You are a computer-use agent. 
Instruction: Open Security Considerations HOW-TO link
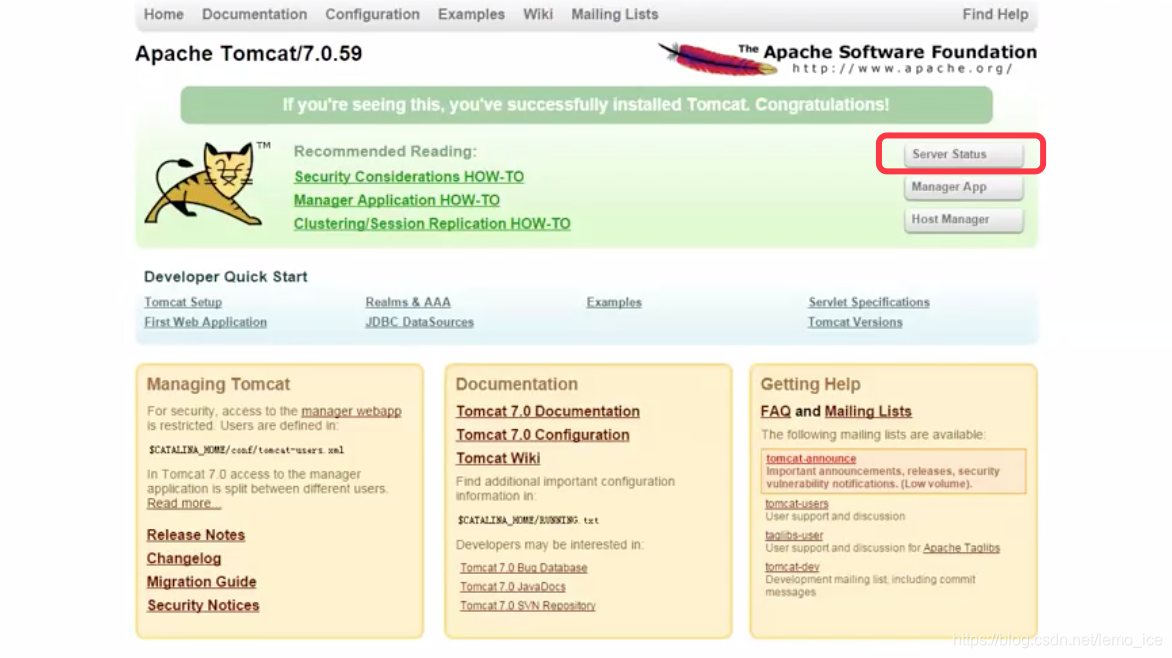click(409, 176)
